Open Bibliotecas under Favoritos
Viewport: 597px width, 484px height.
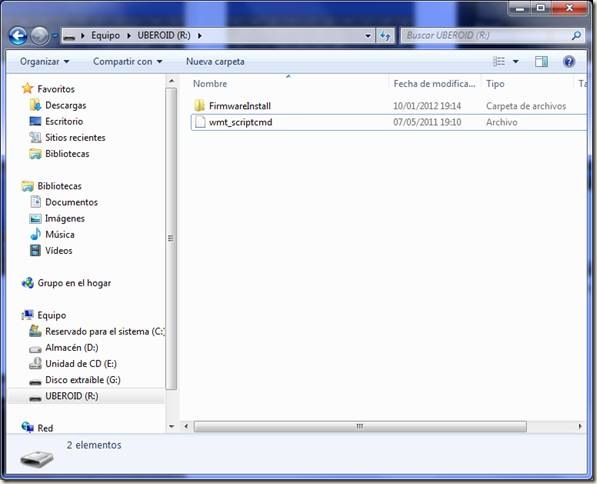(67, 154)
